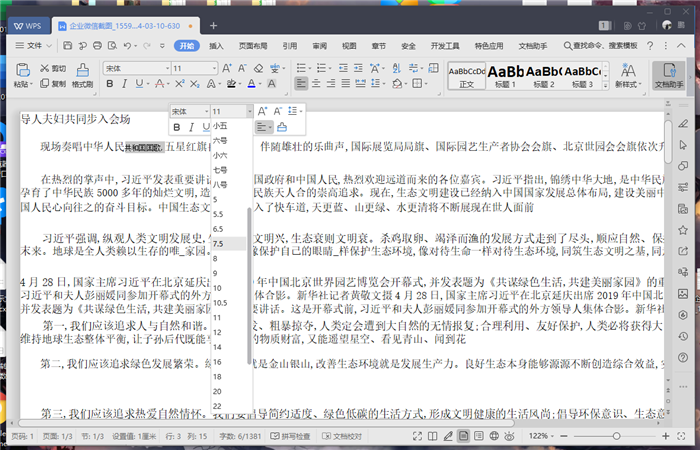Click the decrease indent icon

[x=343, y=68]
